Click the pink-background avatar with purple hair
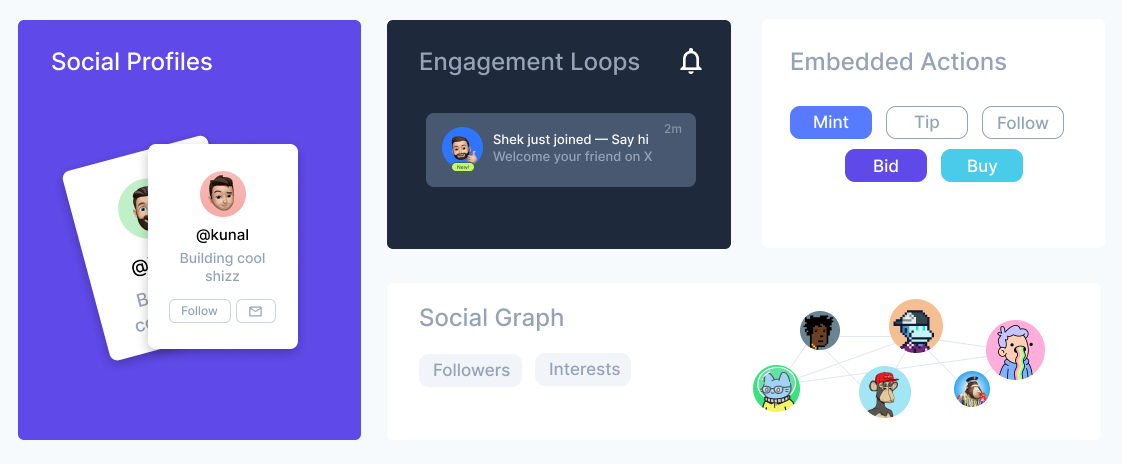Screen dimensions: 1122x464 pos(1015,350)
